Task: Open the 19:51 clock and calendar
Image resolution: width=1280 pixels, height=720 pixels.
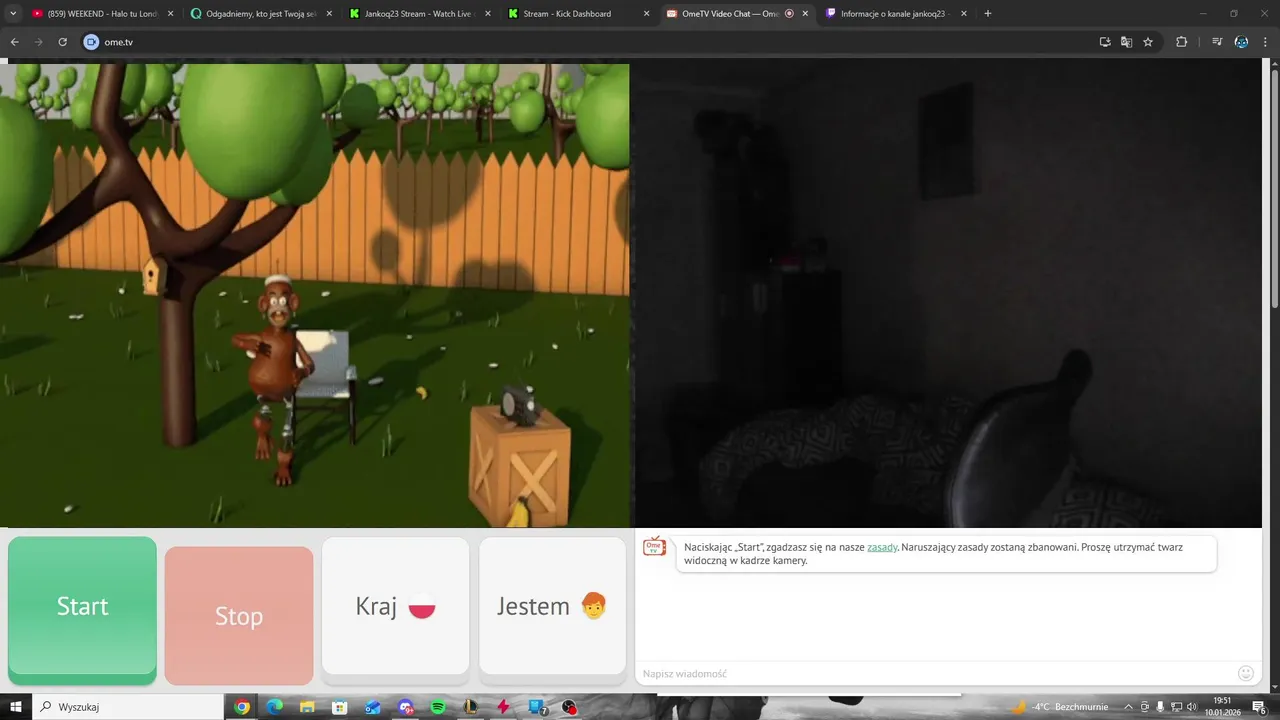Action: click(x=1221, y=707)
